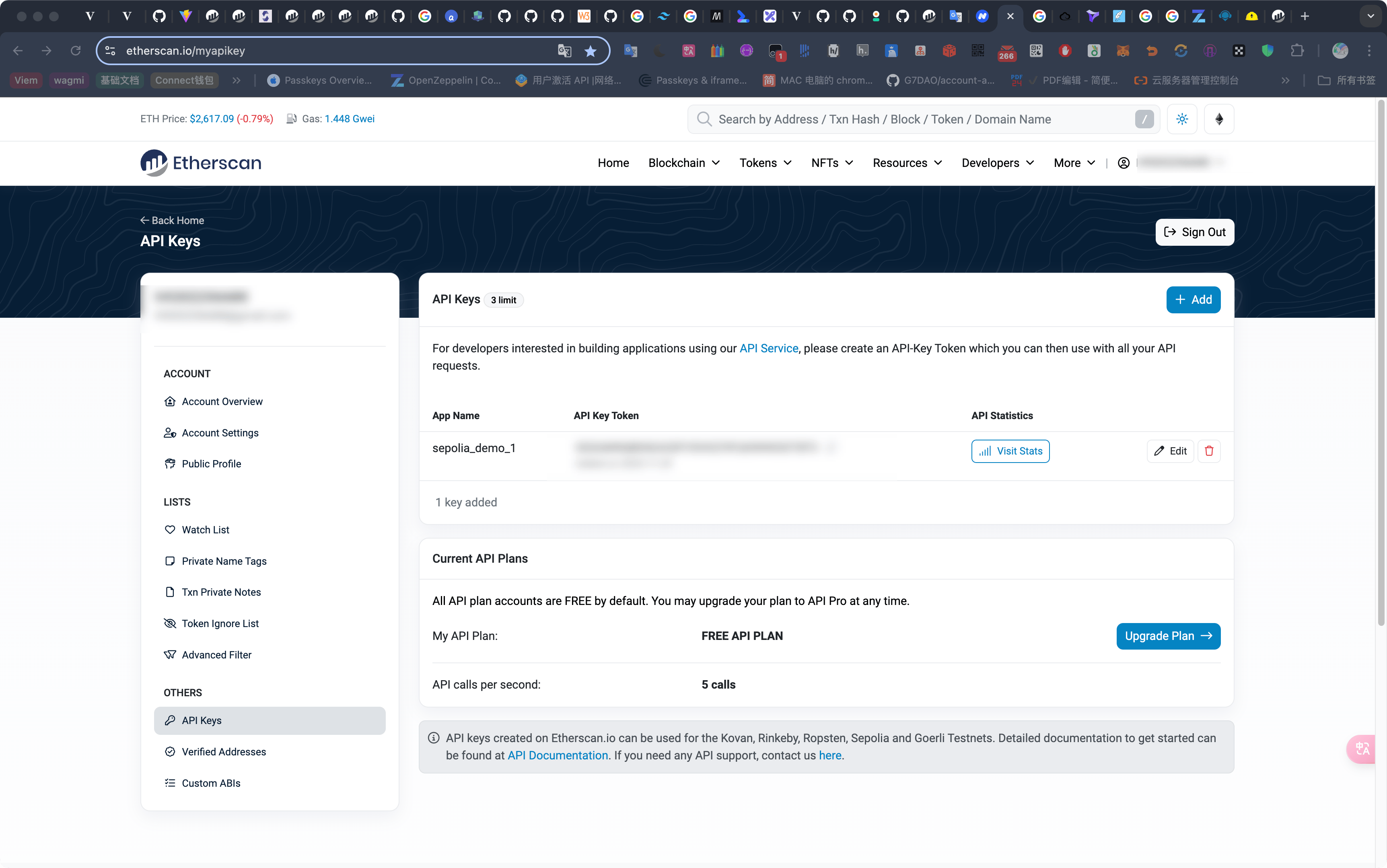Open the Viem bookmark

click(26, 80)
